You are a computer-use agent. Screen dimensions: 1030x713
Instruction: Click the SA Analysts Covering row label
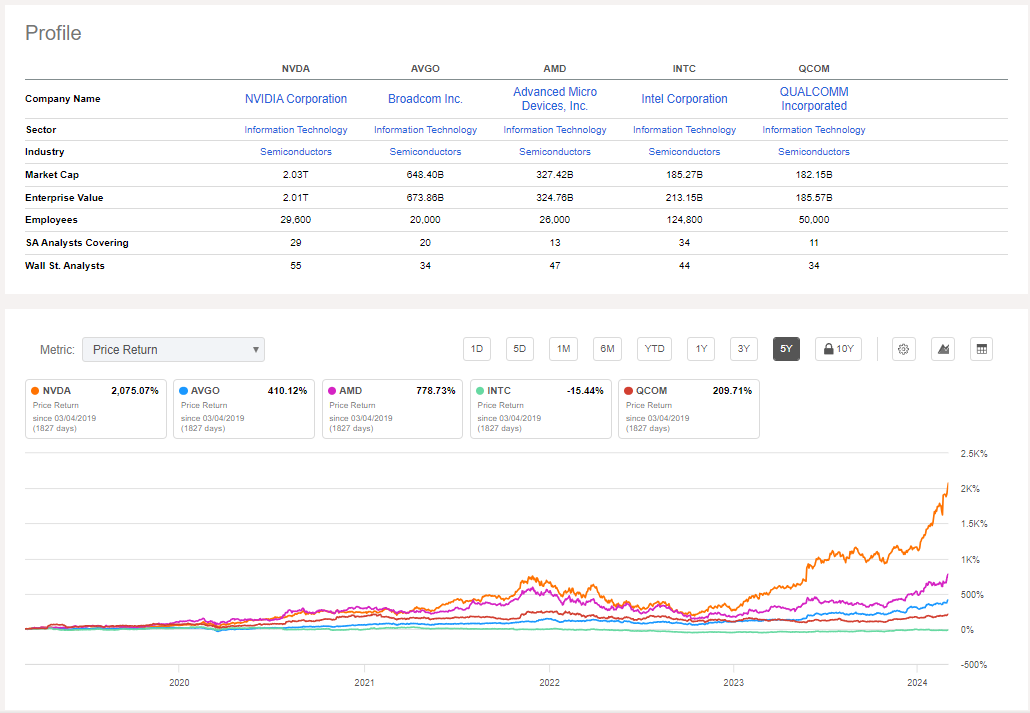77,243
